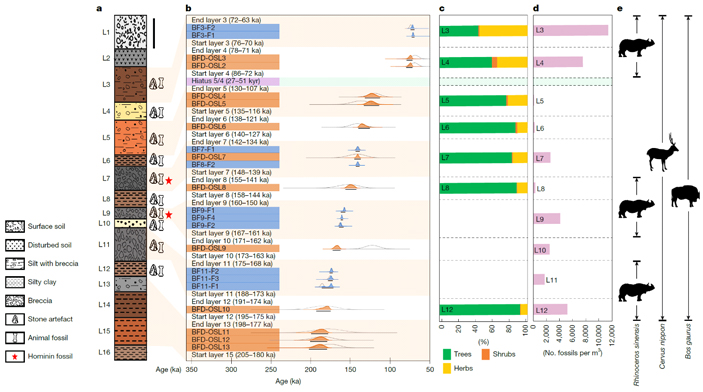This screenshot has height=392, width=703.
Task: Click the bottom rhinoceros silhouette near L12
Action: click(637, 292)
